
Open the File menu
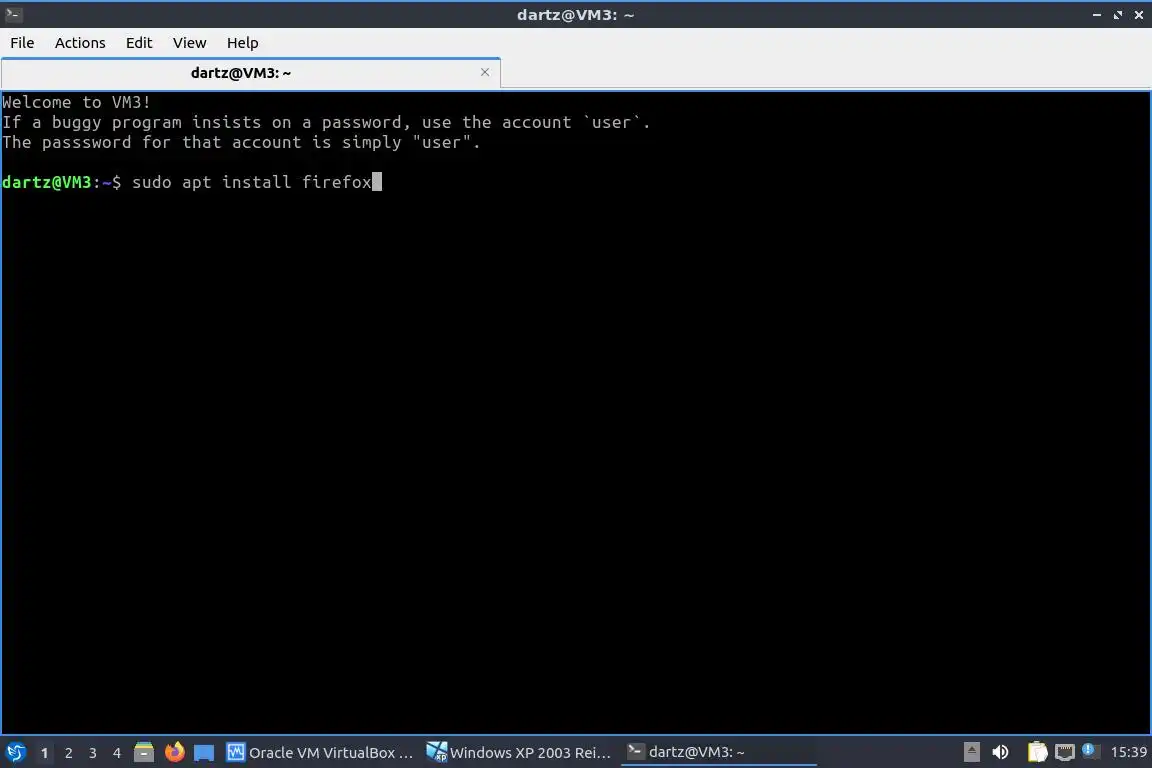(22, 43)
